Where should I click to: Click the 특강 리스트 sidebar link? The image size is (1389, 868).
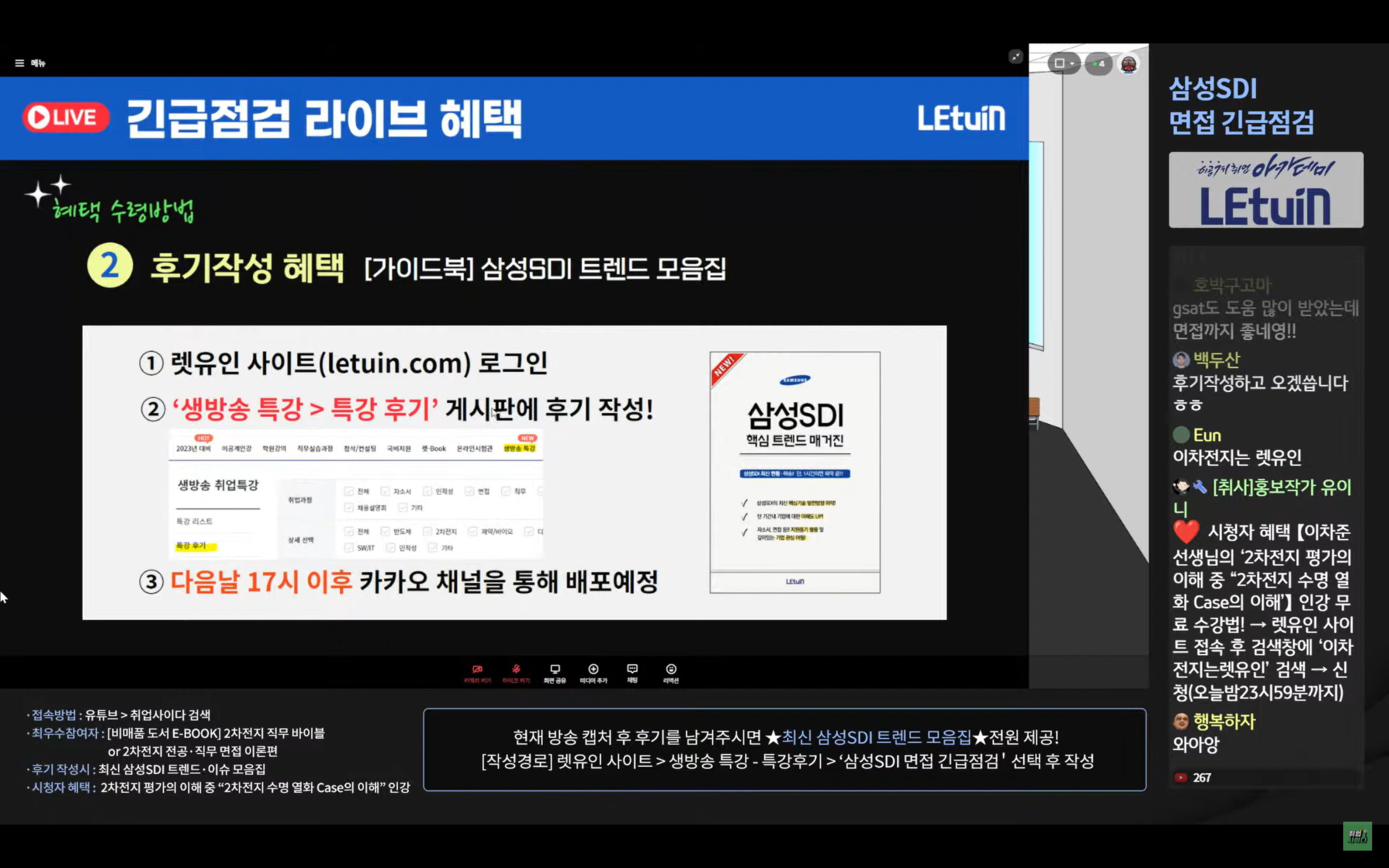194,521
